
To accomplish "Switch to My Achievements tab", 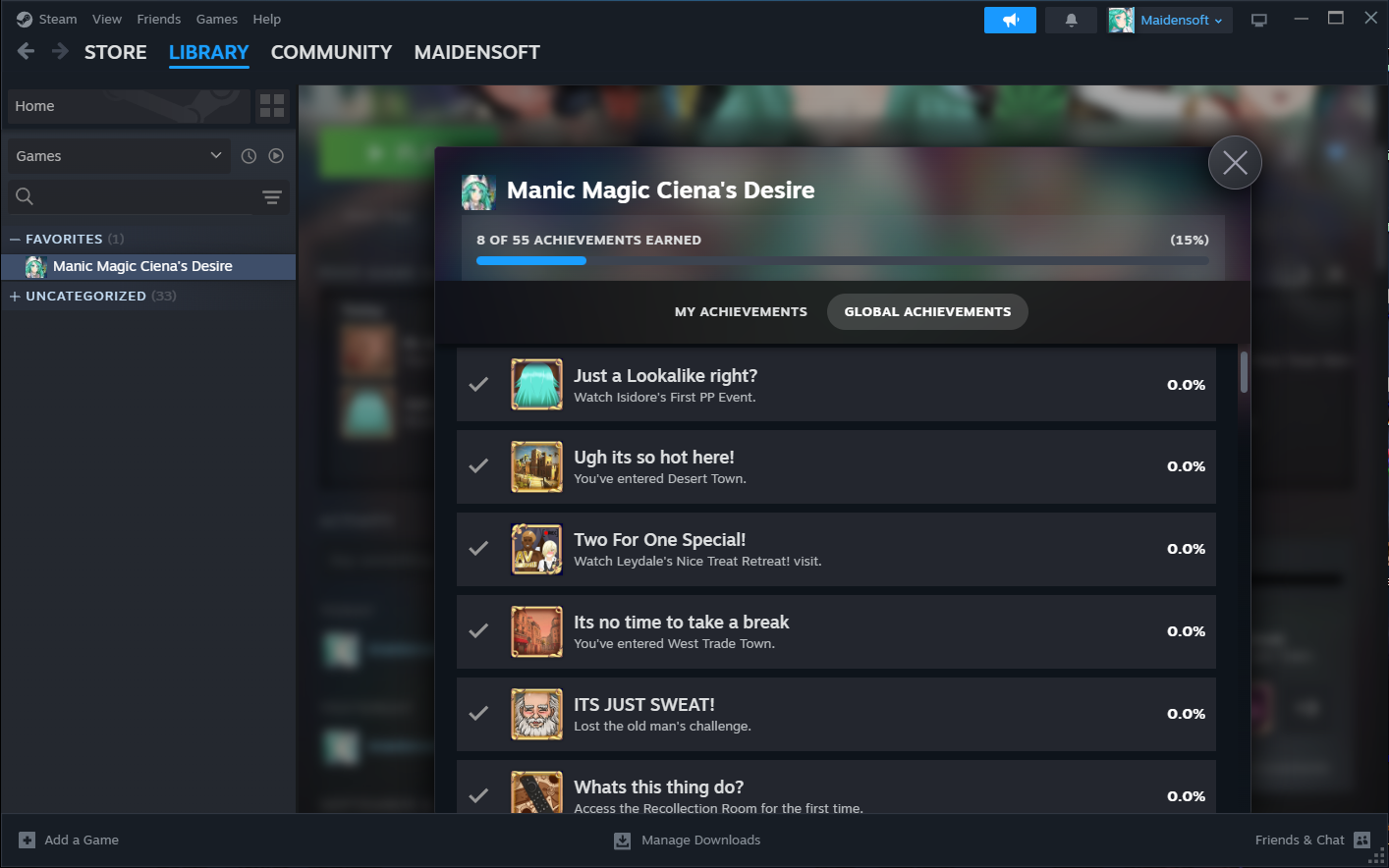I will 741,312.
